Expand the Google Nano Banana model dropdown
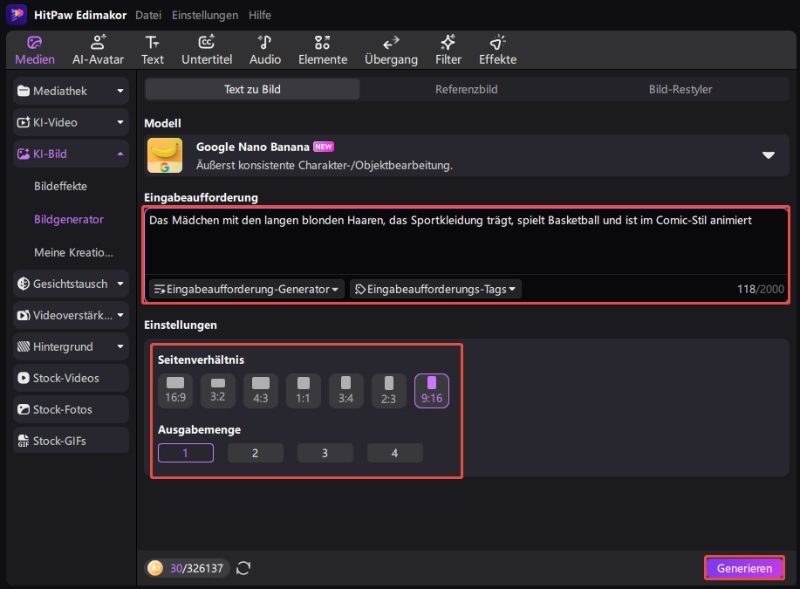The height and width of the screenshot is (589, 800). click(768, 155)
